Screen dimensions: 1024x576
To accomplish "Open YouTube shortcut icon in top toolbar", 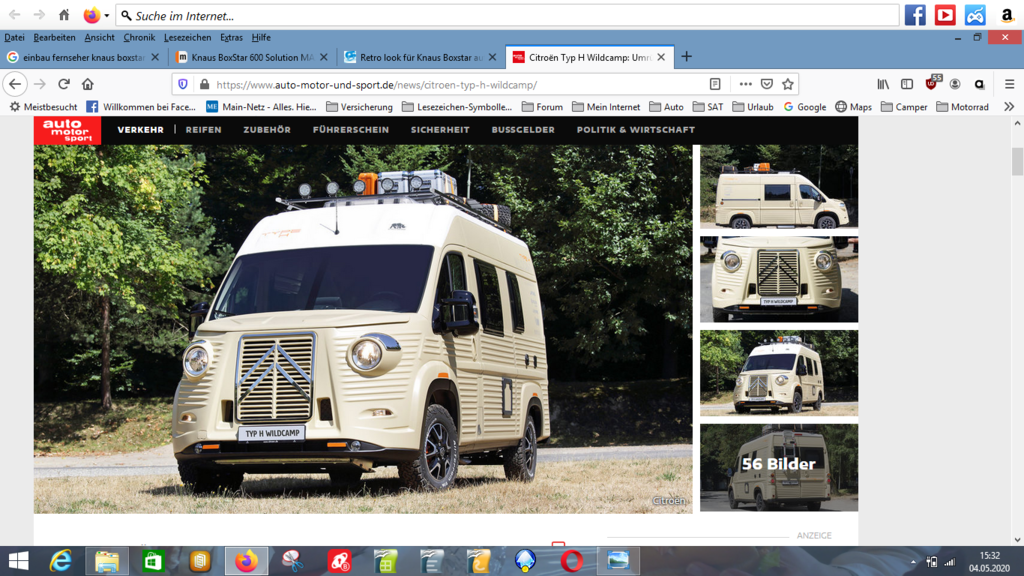I will [945, 15].
